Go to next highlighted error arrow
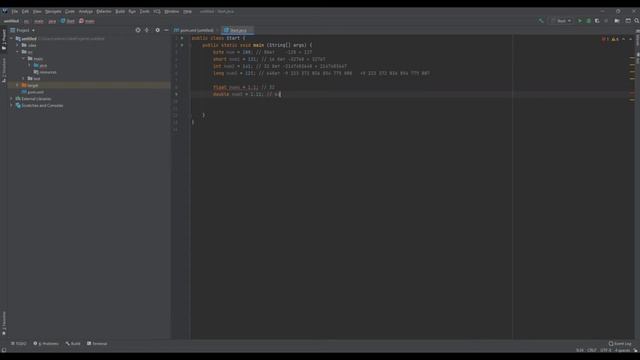This screenshot has width=640, height=360. [631, 39]
